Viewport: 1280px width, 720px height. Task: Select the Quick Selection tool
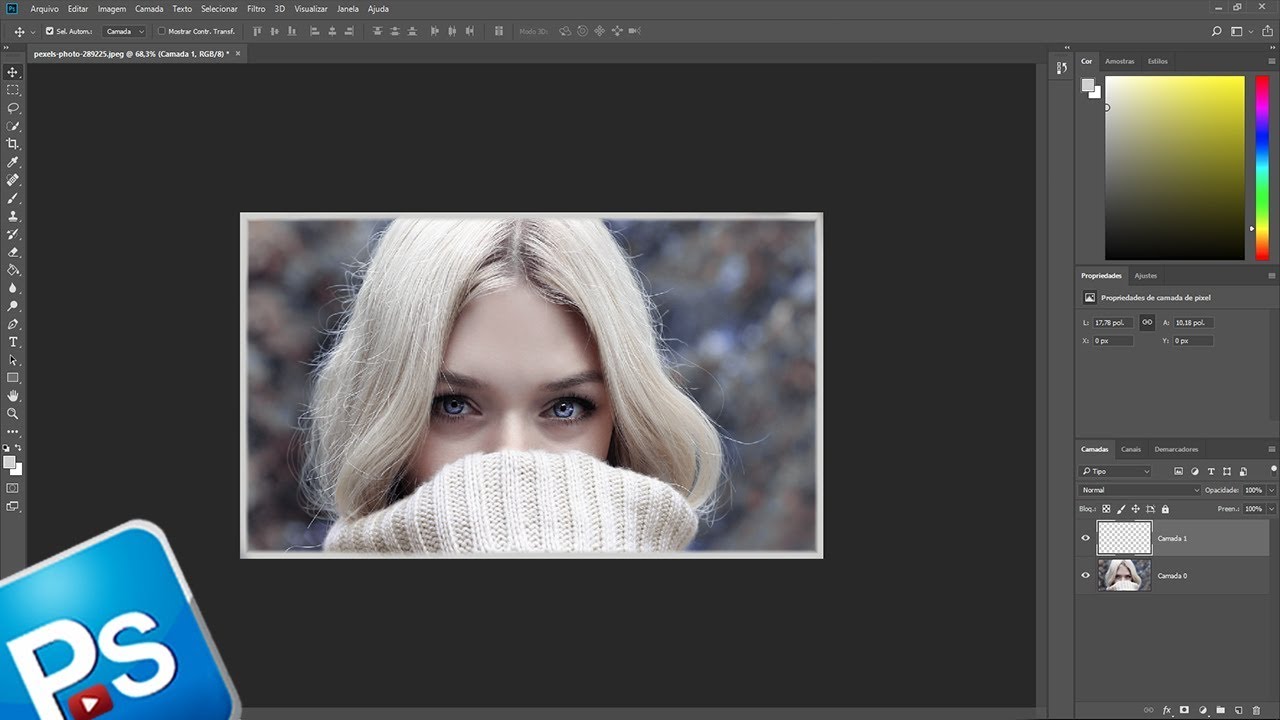pyautogui.click(x=13, y=126)
